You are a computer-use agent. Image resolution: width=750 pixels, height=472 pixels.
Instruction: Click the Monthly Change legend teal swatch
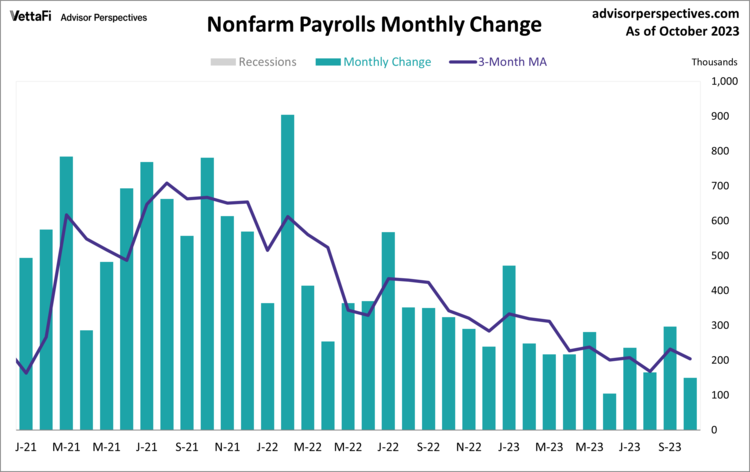coord(327,62)
